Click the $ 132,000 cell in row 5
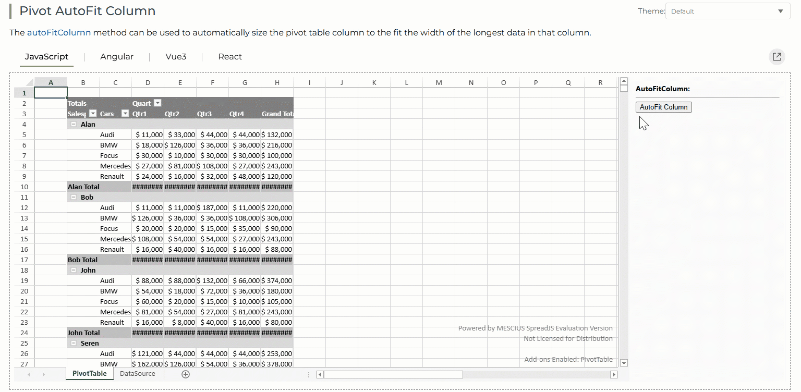The image size is (801, 392). pos(277,134)
